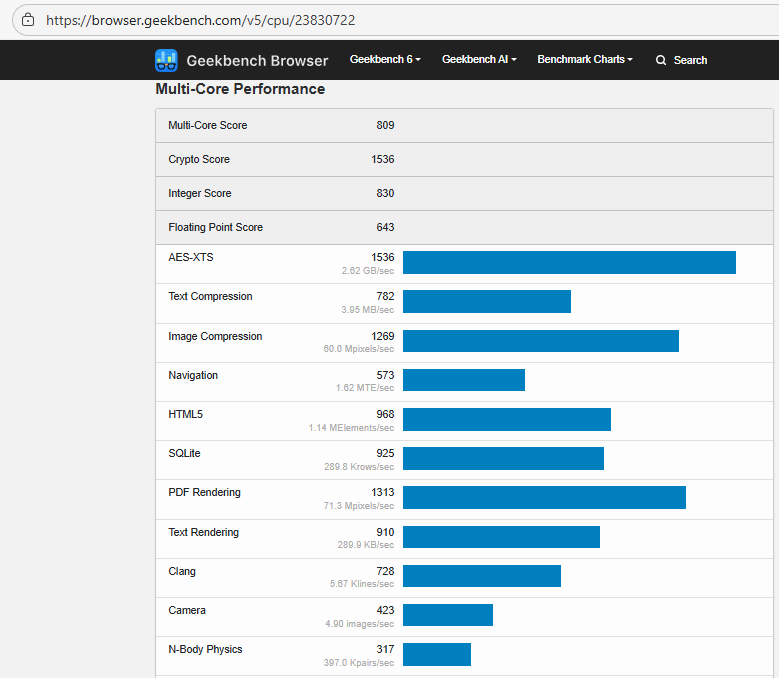
Task: Click the Floating Point Score label
Action: [x=216, y=227]
